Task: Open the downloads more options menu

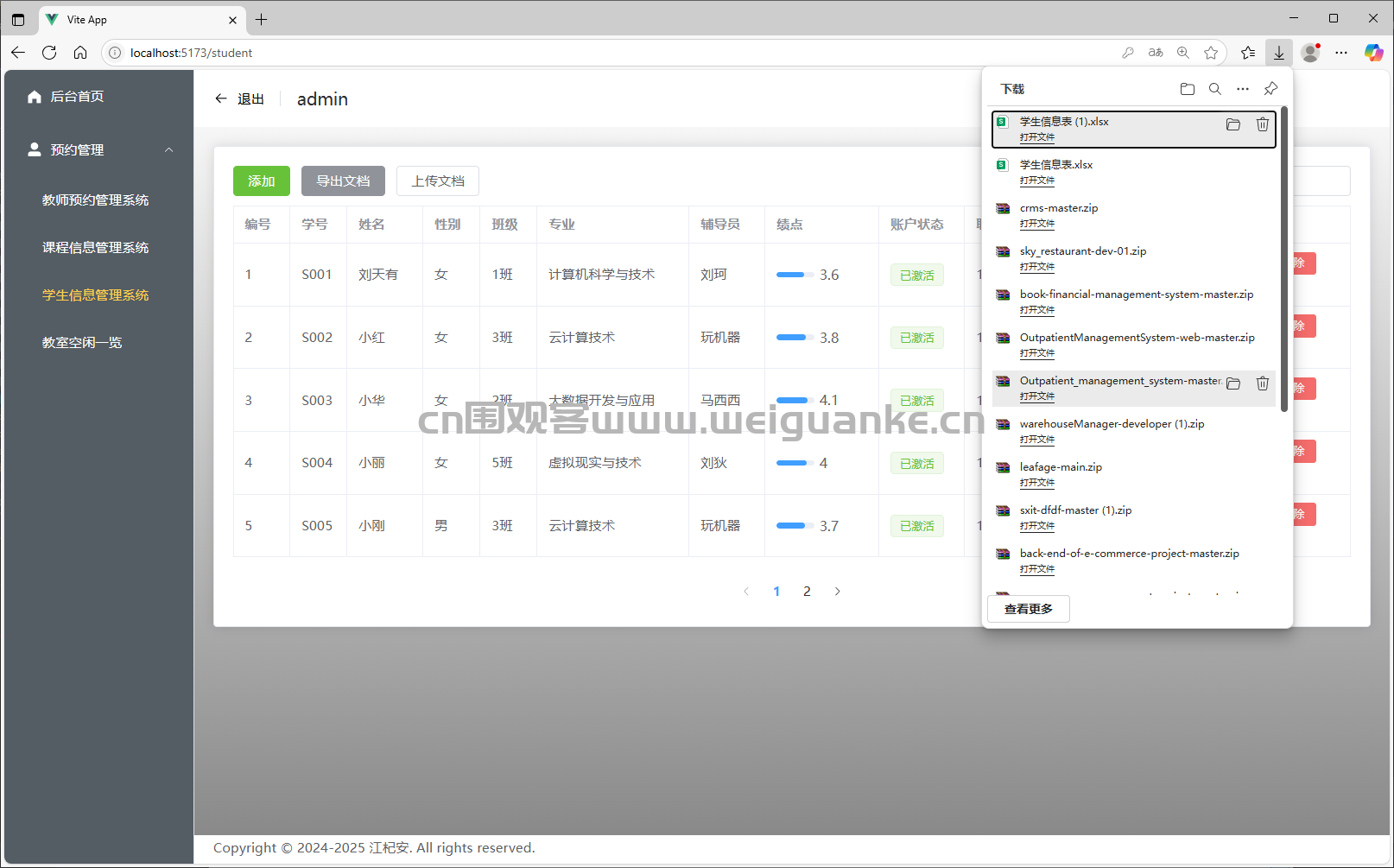Action: point(1243,88)
